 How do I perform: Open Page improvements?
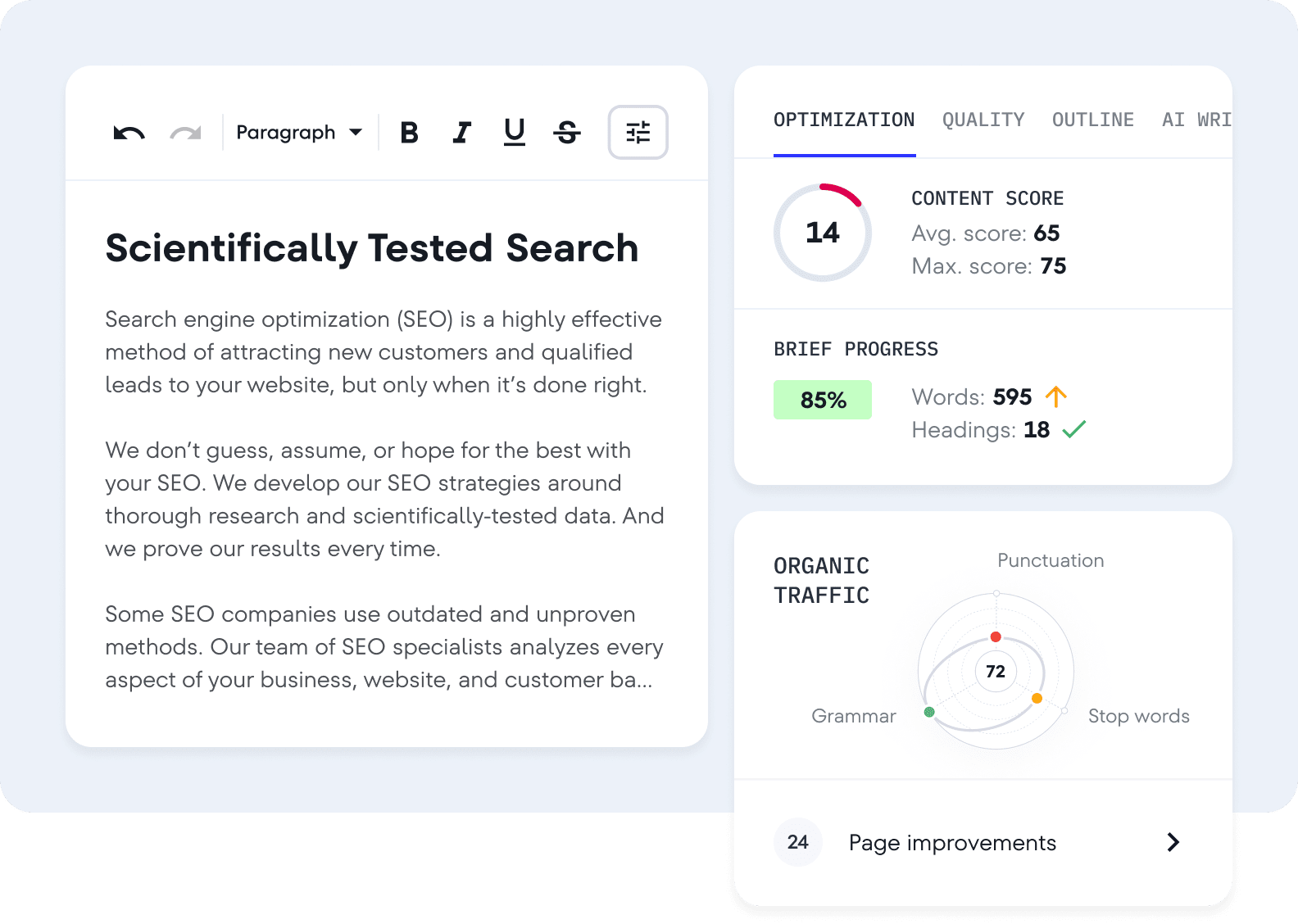pyautogui.click(x=983, y=842)
